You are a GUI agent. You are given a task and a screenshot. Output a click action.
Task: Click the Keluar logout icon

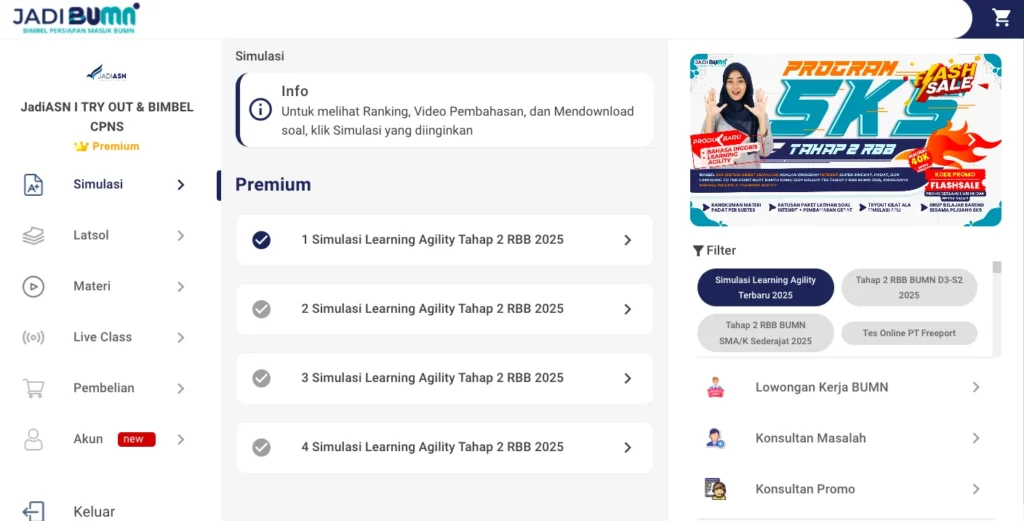pyautogui.click(x=33, y=511)
